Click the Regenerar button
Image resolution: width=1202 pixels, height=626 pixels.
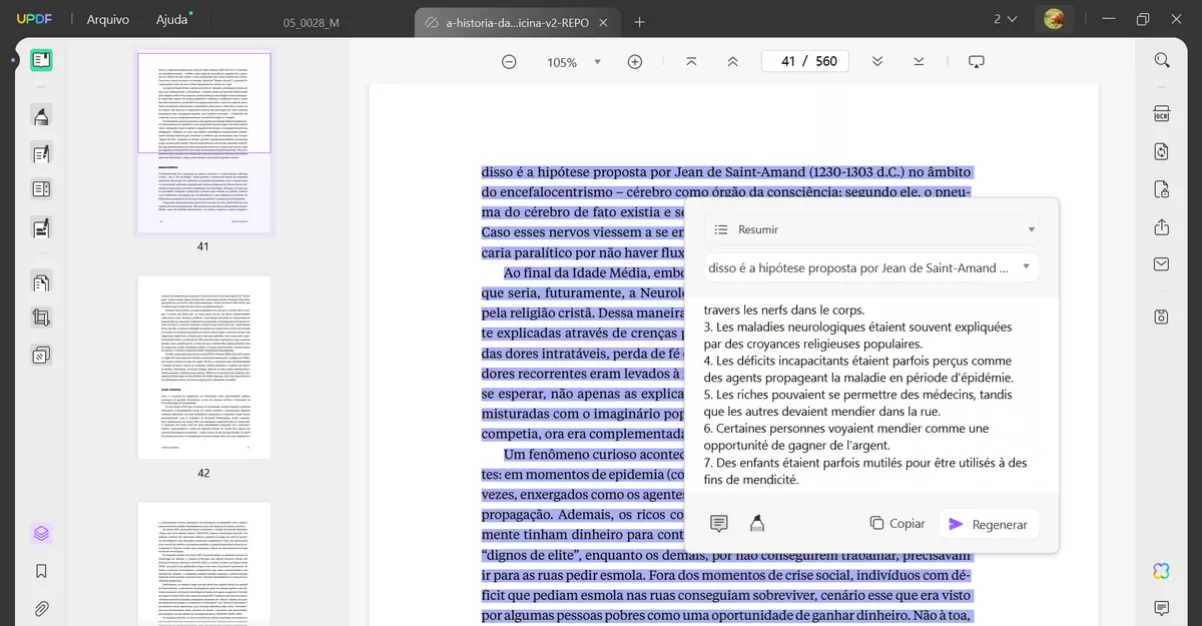click(x=988, y=524)
